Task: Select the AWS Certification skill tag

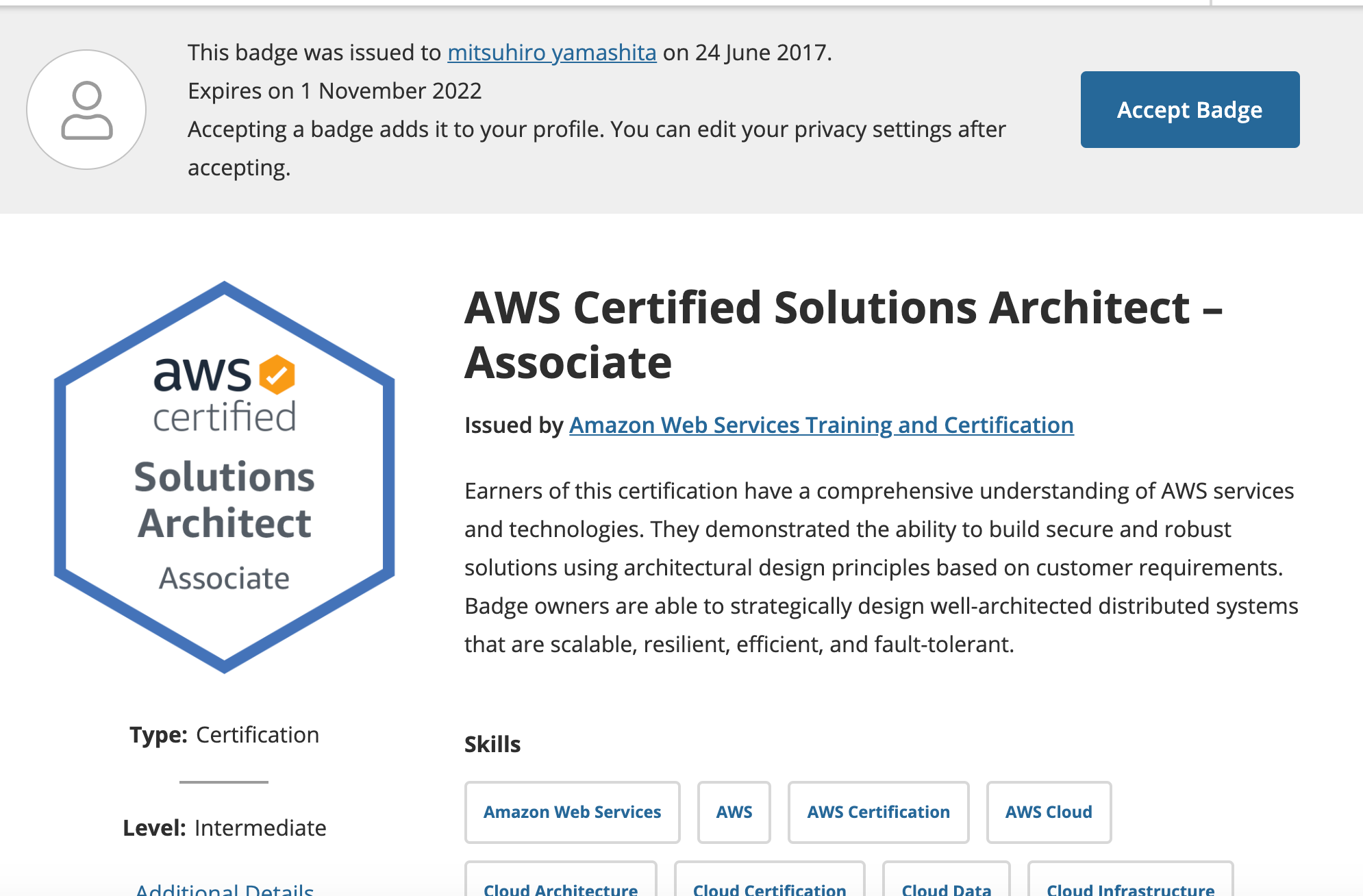Action: pos(878,812)
